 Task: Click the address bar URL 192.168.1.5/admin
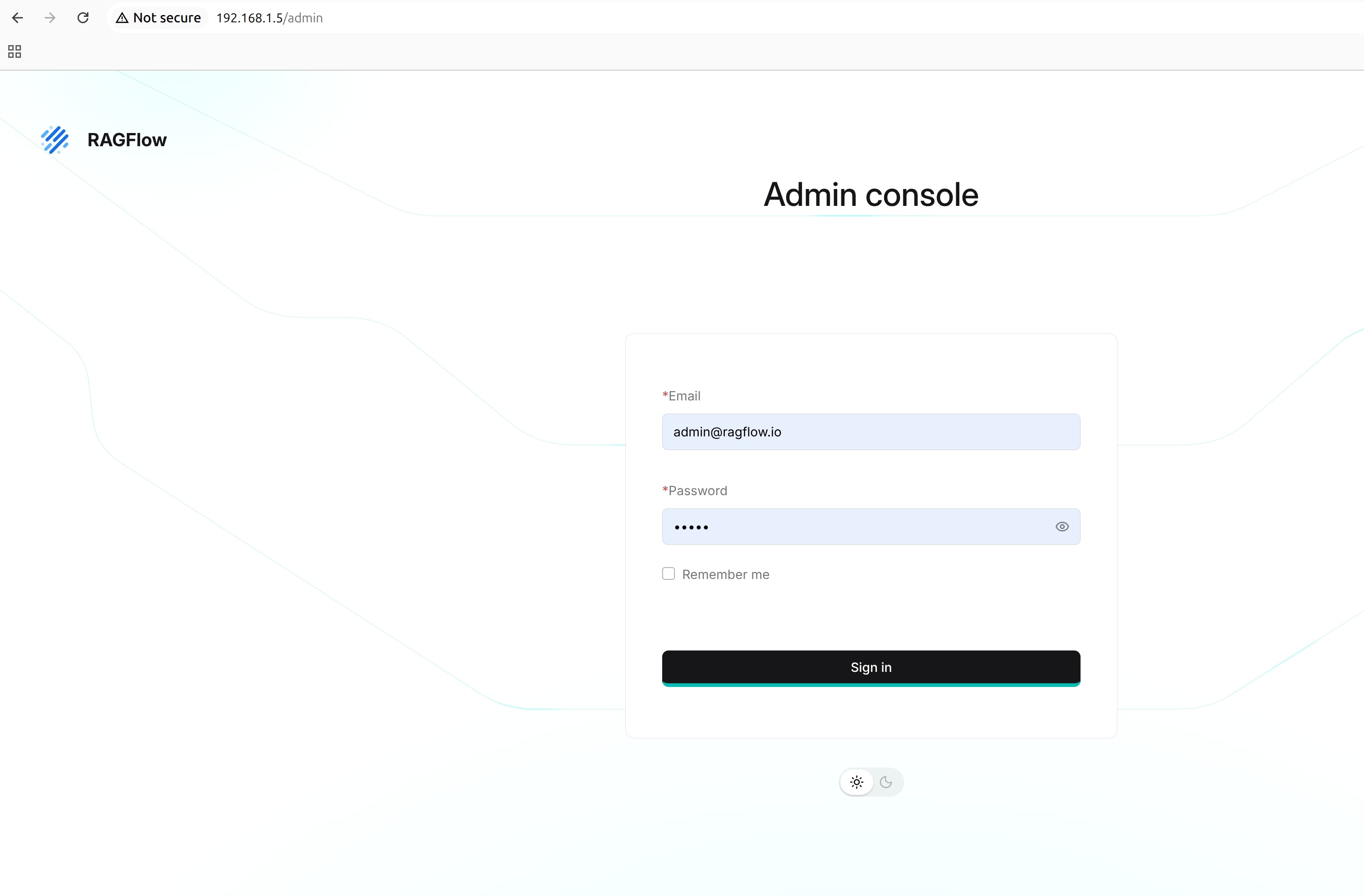(x=269, y=18)
